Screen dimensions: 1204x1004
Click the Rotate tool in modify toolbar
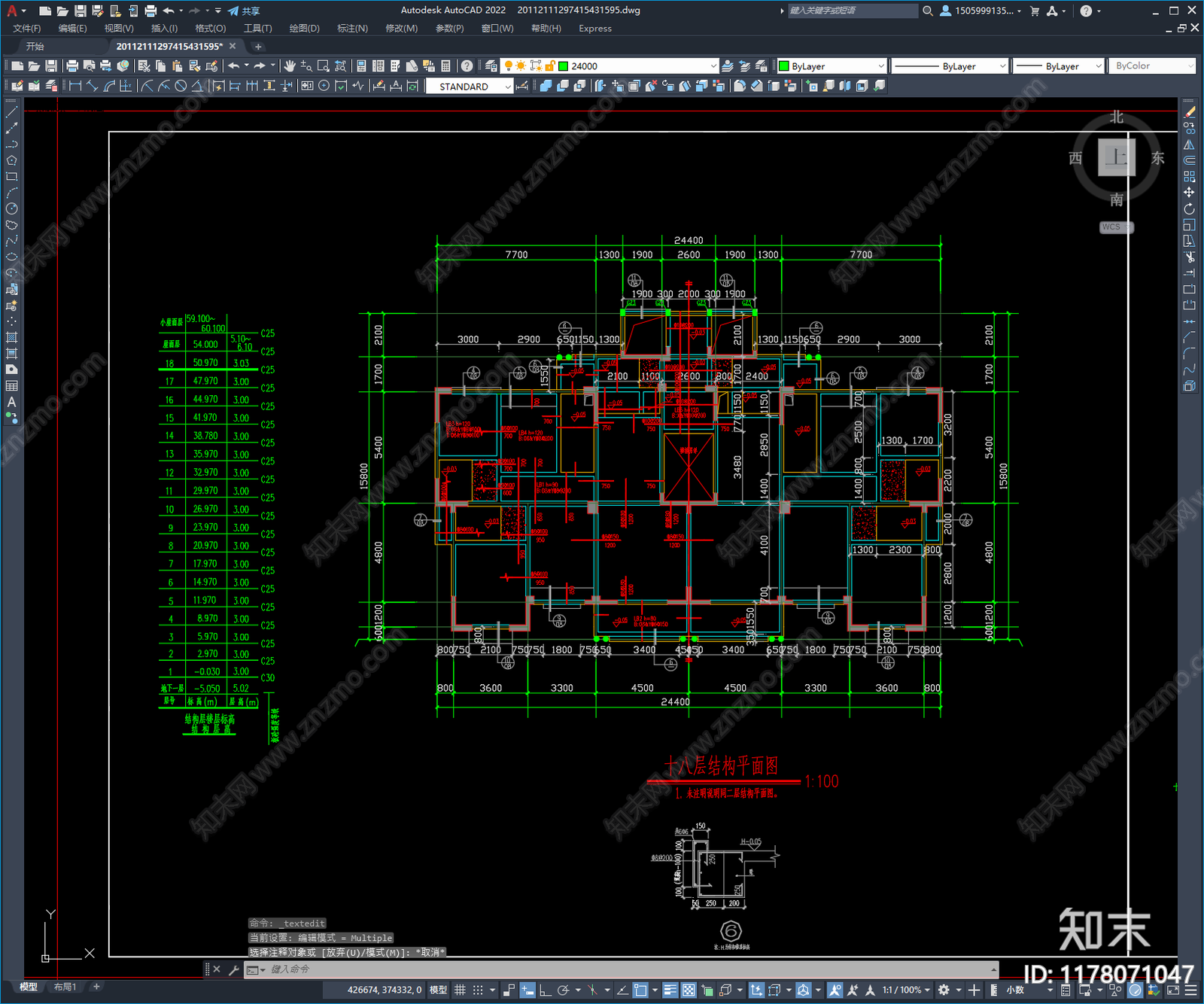tap(1190, 208)
